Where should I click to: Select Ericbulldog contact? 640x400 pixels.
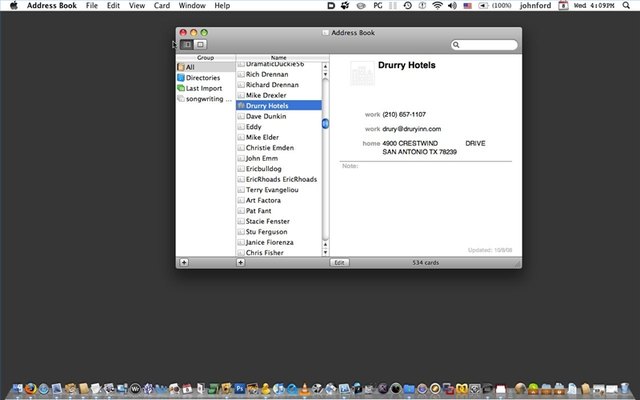click(x=279, y=169)
